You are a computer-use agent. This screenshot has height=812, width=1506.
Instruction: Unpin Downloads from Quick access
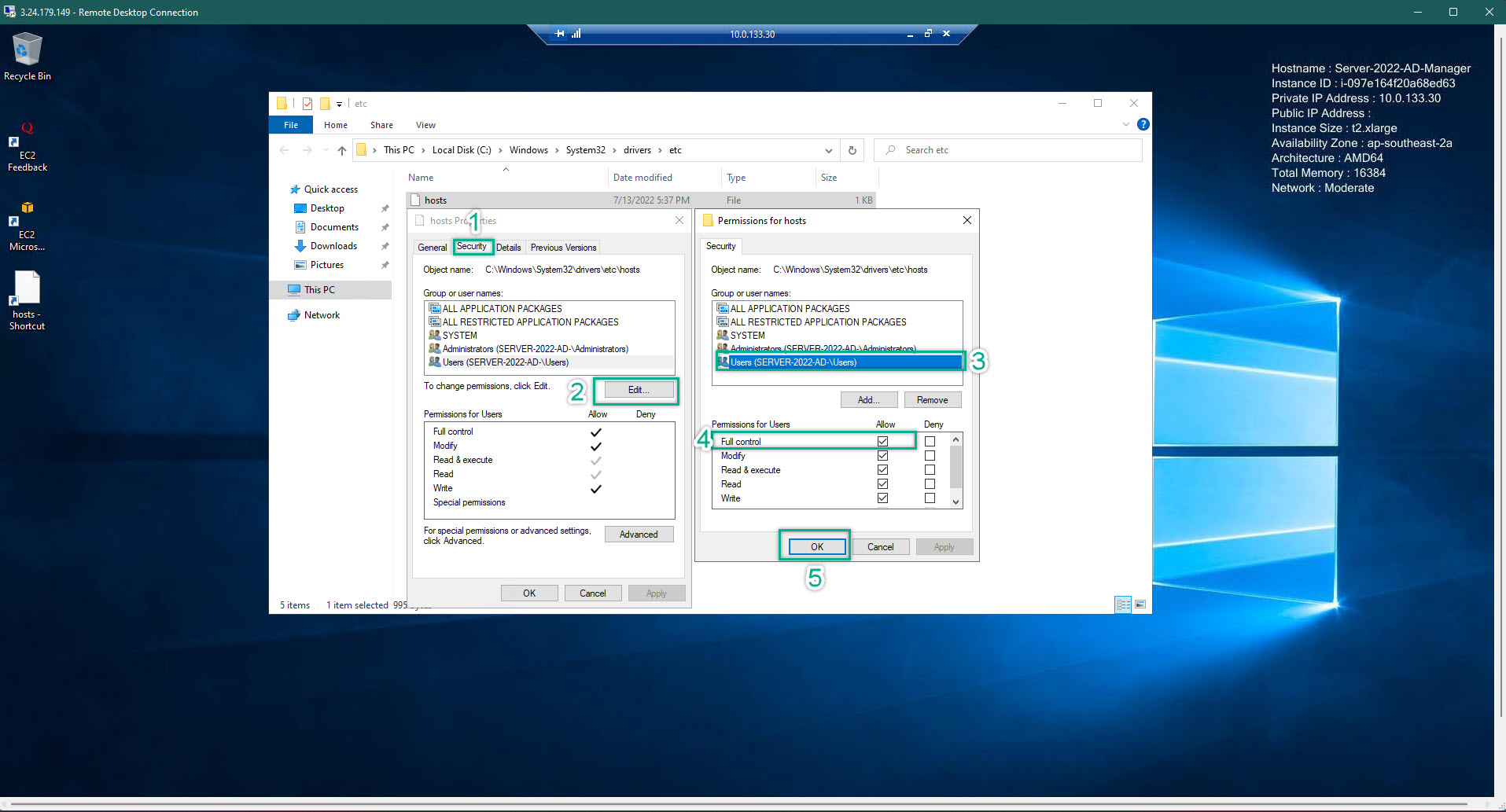[385, 245]
